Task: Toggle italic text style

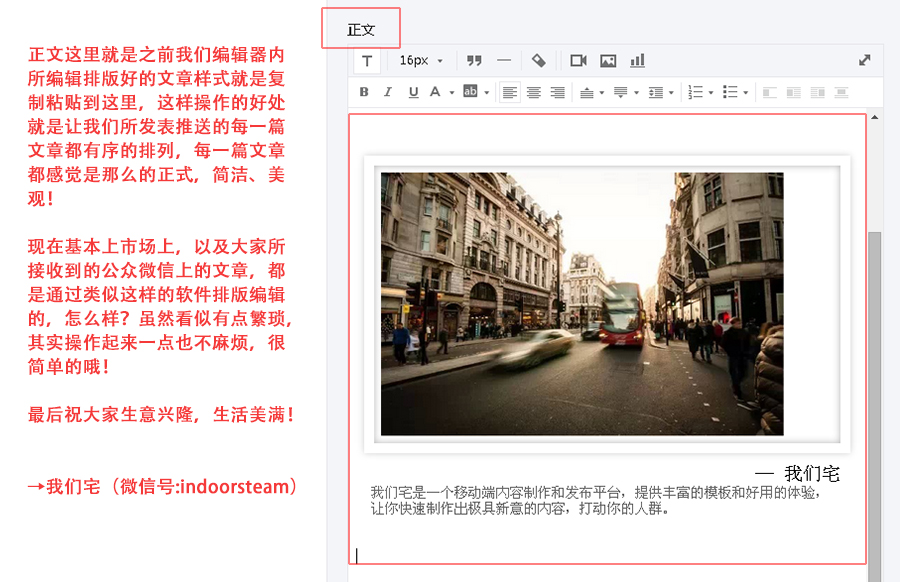Action: [388, 92]
